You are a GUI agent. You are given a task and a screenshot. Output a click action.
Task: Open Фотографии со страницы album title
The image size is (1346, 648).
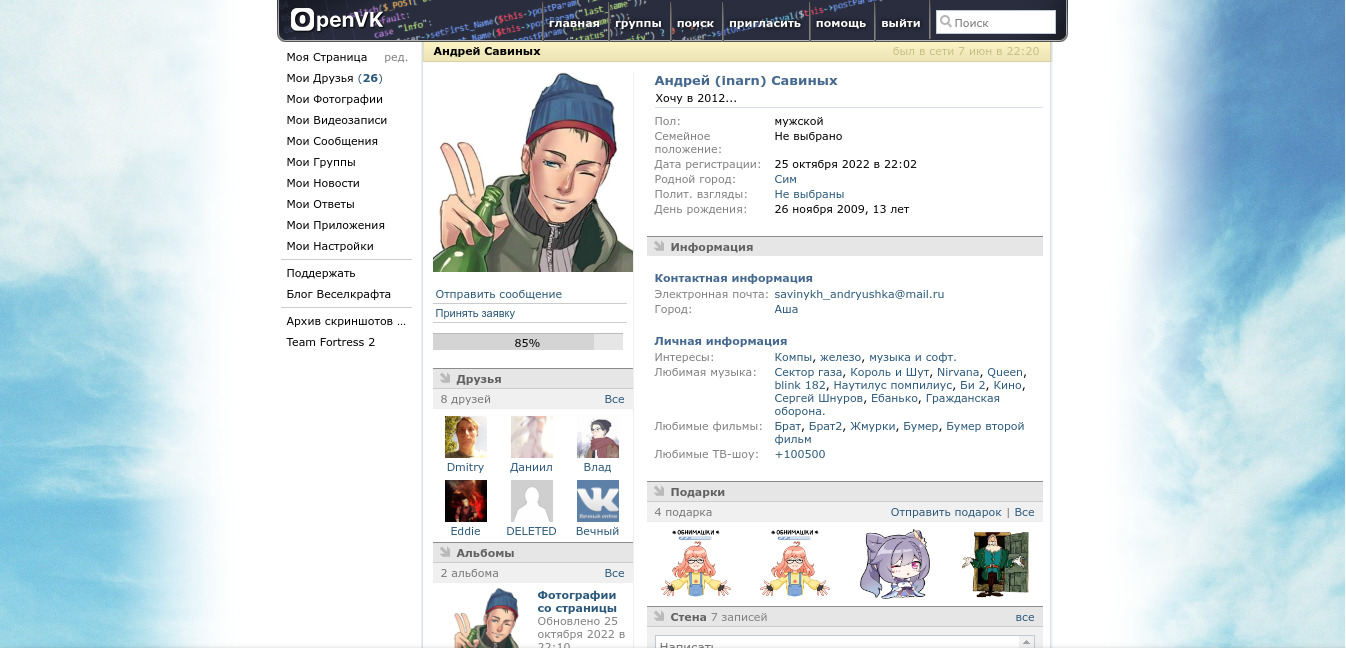(x=577, y=601)
